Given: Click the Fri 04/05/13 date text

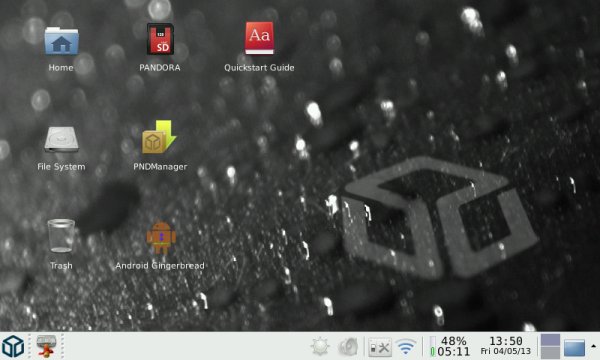Looking at the screenshot, I should tap(505, 351).
